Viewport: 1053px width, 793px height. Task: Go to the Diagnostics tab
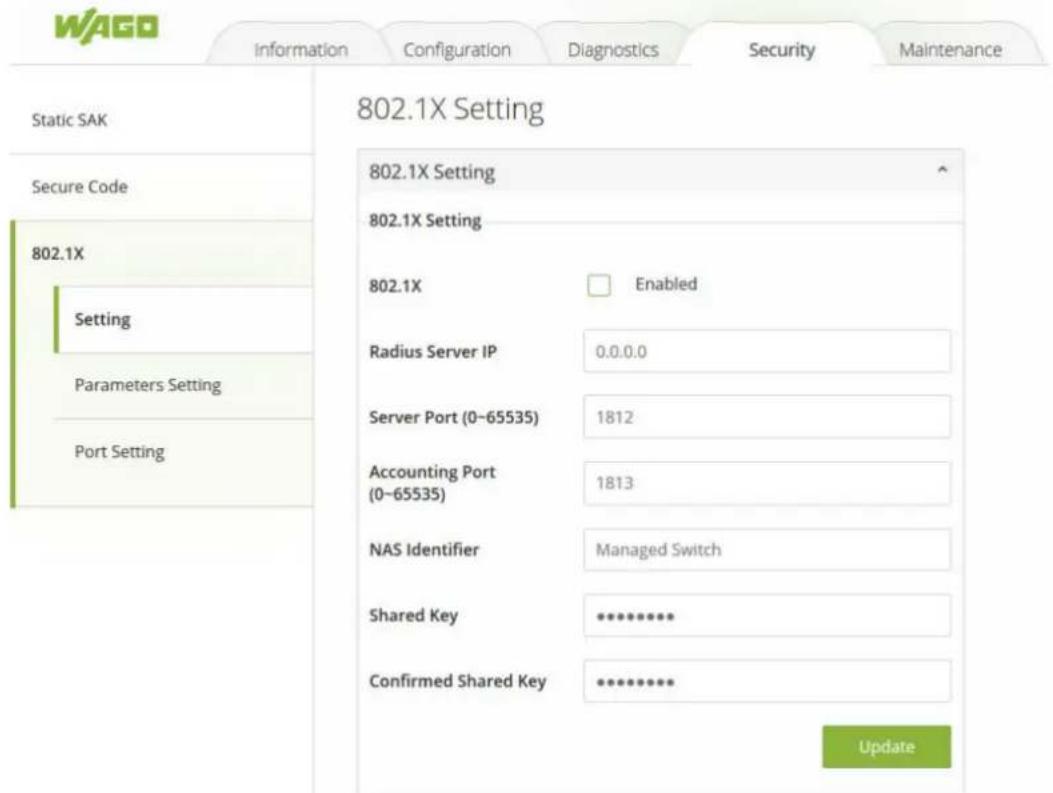click(x=612, y=50)
